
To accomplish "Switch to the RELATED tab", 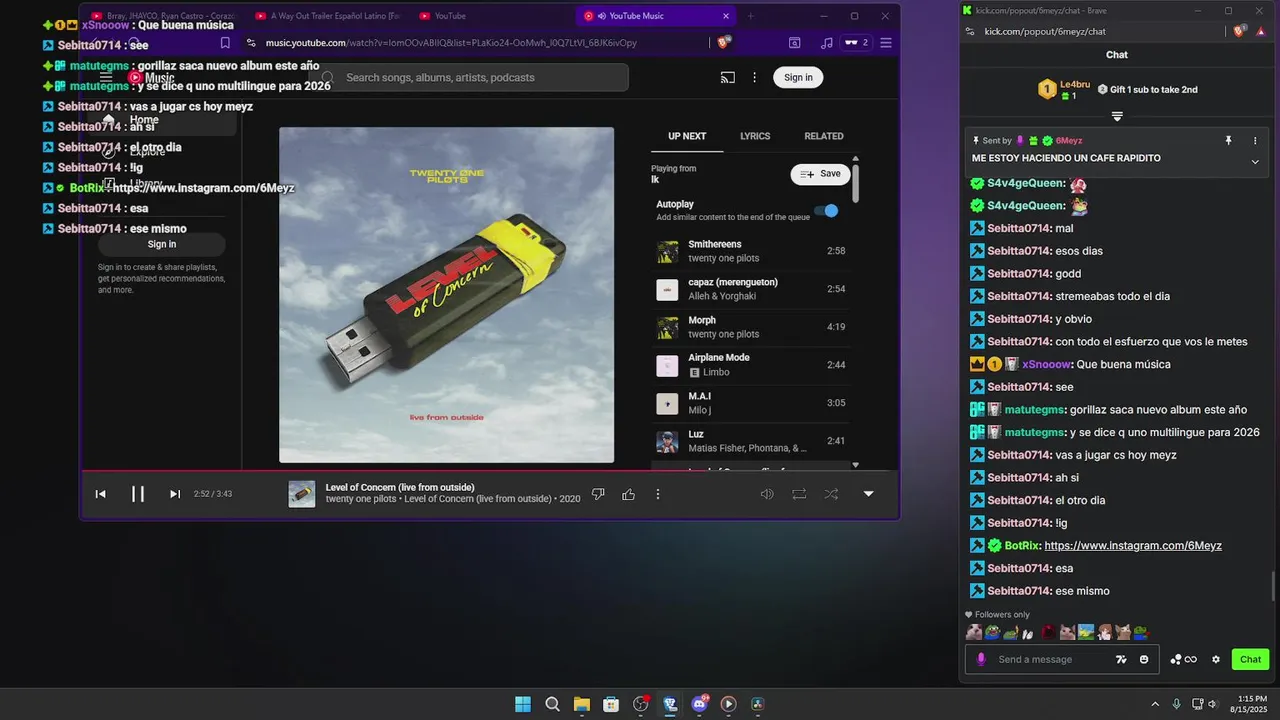I will tap(824, 136).
